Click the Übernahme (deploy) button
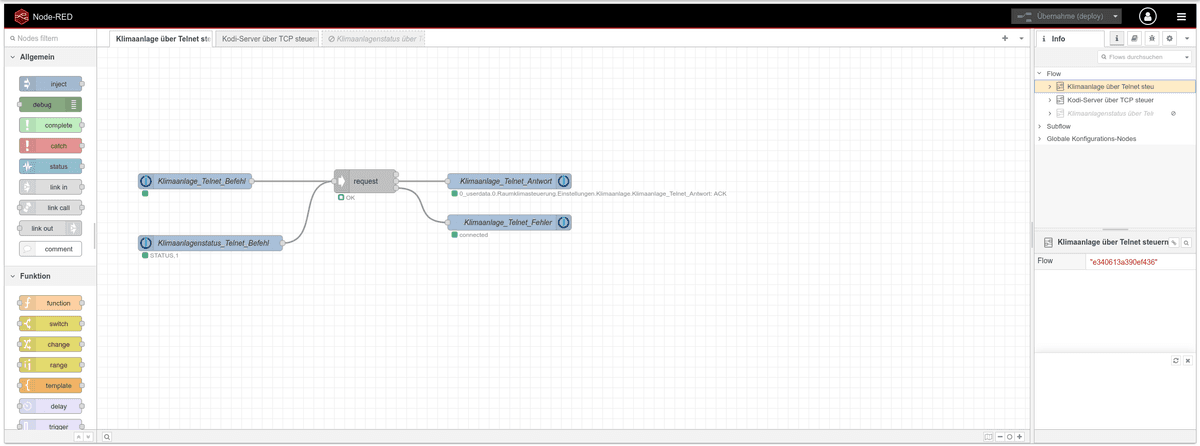The image size is (1200, 446). click(1061, 16)
